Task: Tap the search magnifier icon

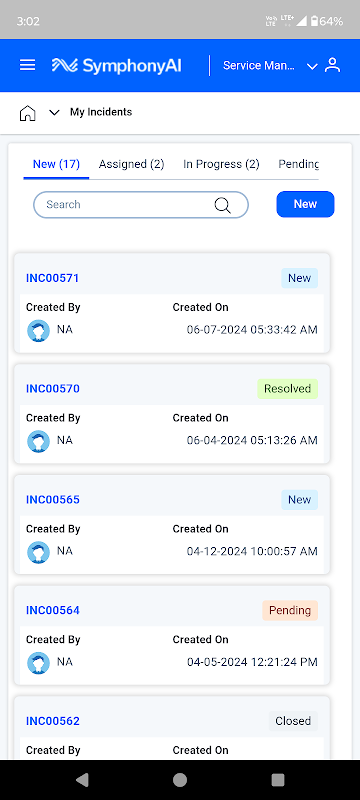Action: [x=222, y=205]
